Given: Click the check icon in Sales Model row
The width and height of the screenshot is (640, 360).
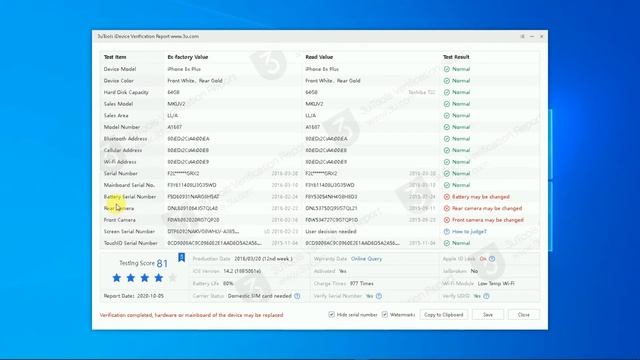Looking at the screenshot, I should [x=447, y=104].
